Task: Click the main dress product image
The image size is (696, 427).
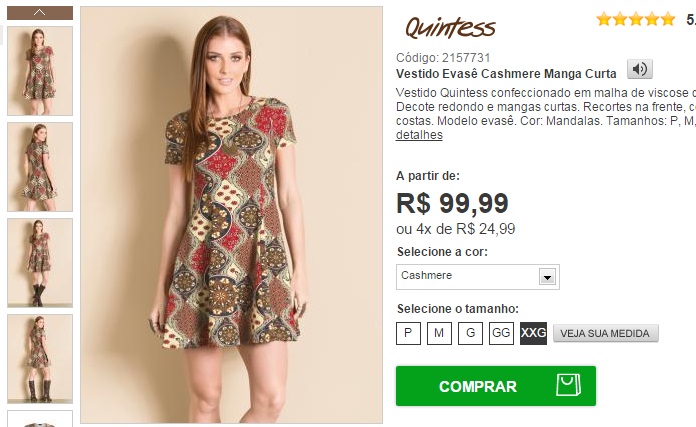Action: [x=231, y=215]
